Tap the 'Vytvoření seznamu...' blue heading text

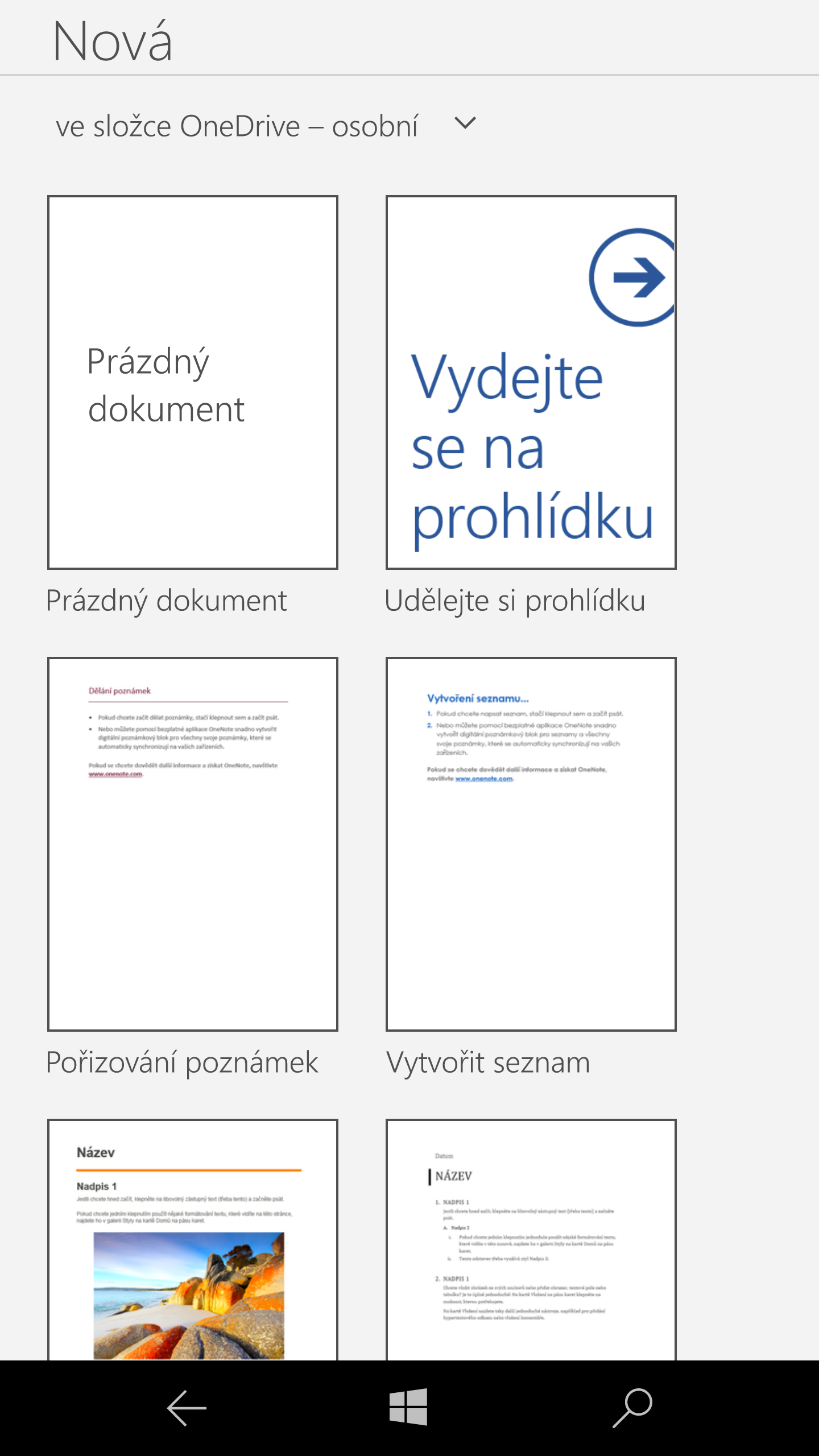tap(478, 698)
